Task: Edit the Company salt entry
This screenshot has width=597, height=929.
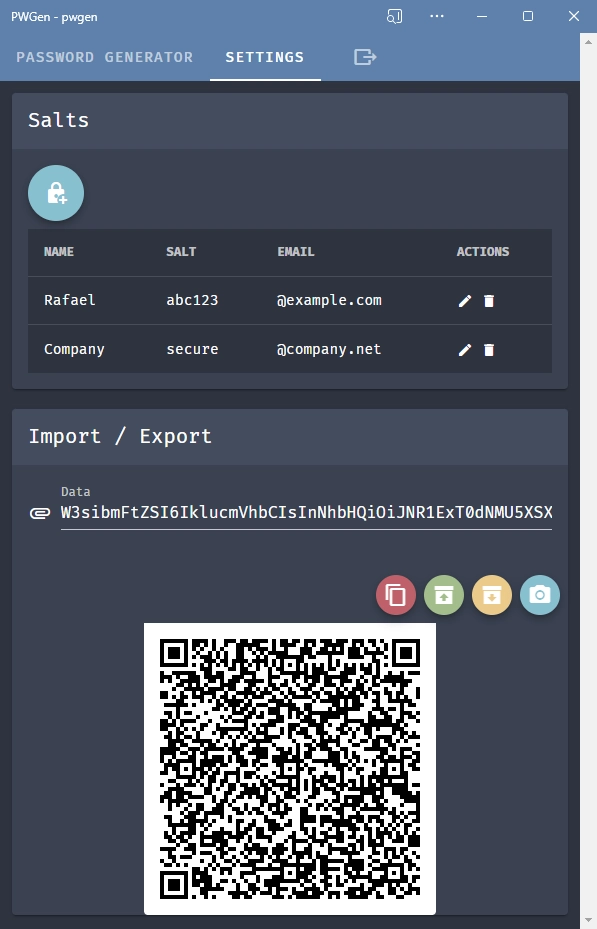Action: 465,350
